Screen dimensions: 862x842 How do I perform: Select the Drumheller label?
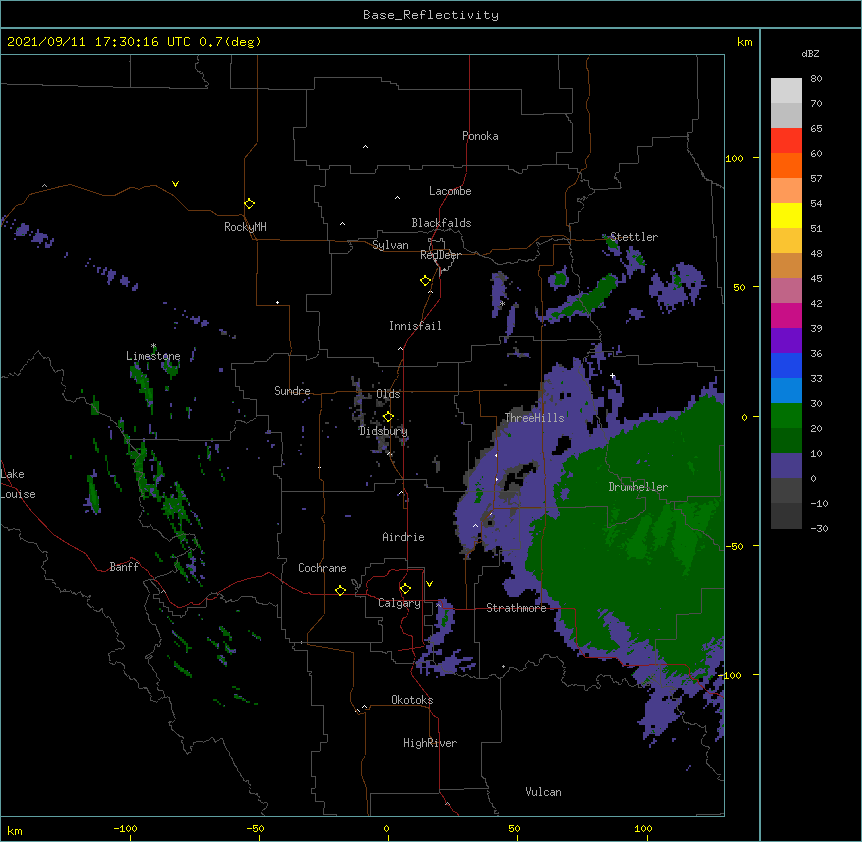coord(638,487)
